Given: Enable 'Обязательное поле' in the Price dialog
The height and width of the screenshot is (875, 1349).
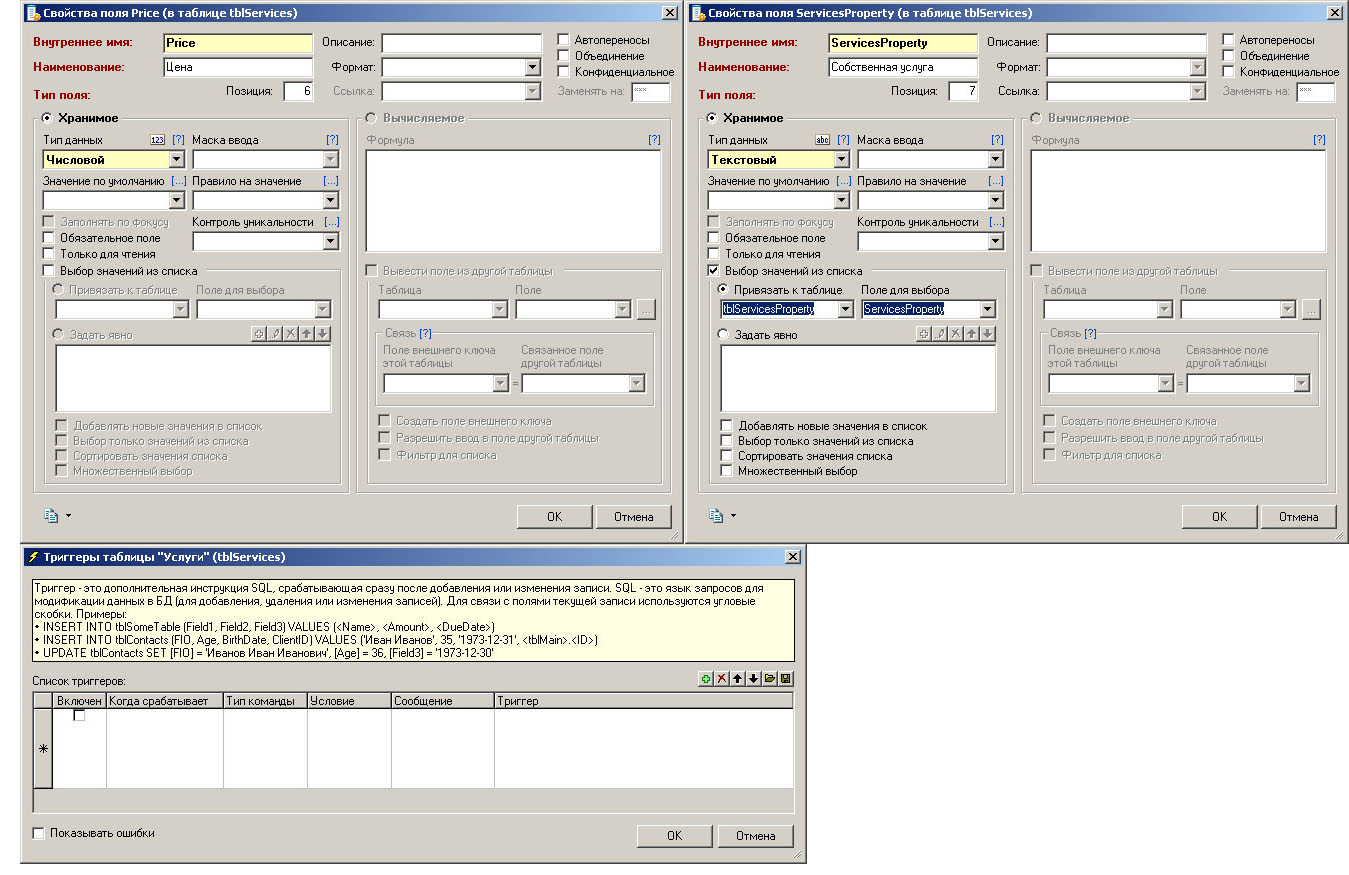Looking at the screenshot, I should [48, 238].
